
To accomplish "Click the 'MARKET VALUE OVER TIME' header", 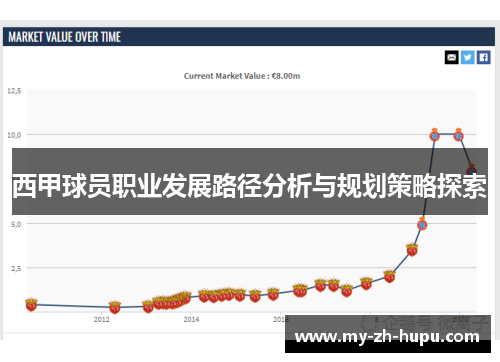I will click(65, 37).
